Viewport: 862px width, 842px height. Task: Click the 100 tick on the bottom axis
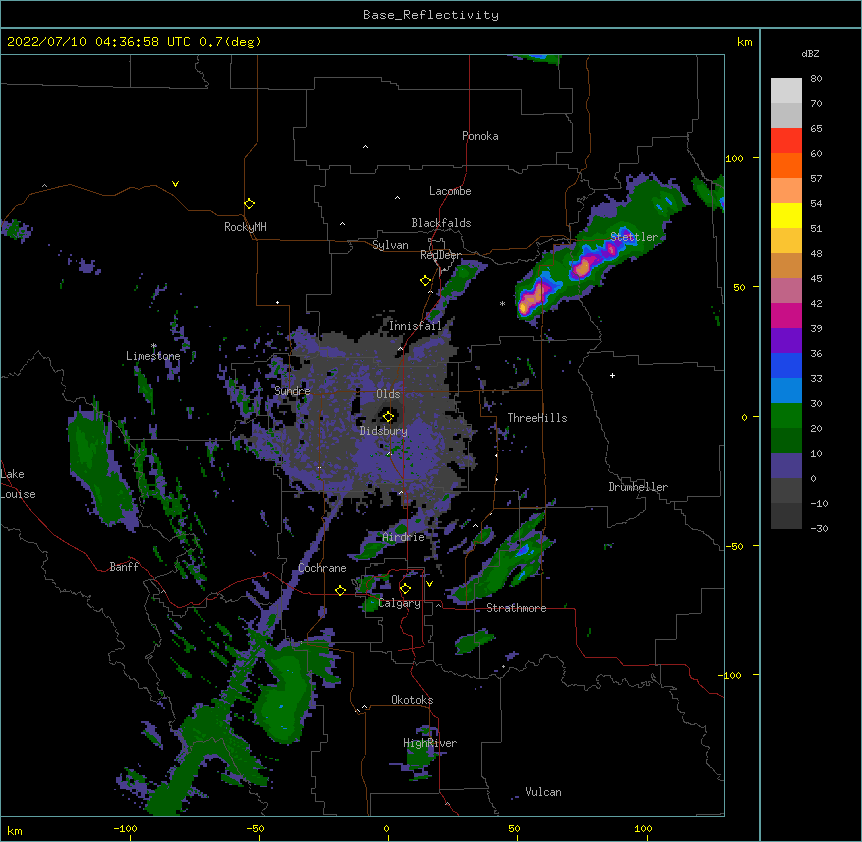(643, 828)
